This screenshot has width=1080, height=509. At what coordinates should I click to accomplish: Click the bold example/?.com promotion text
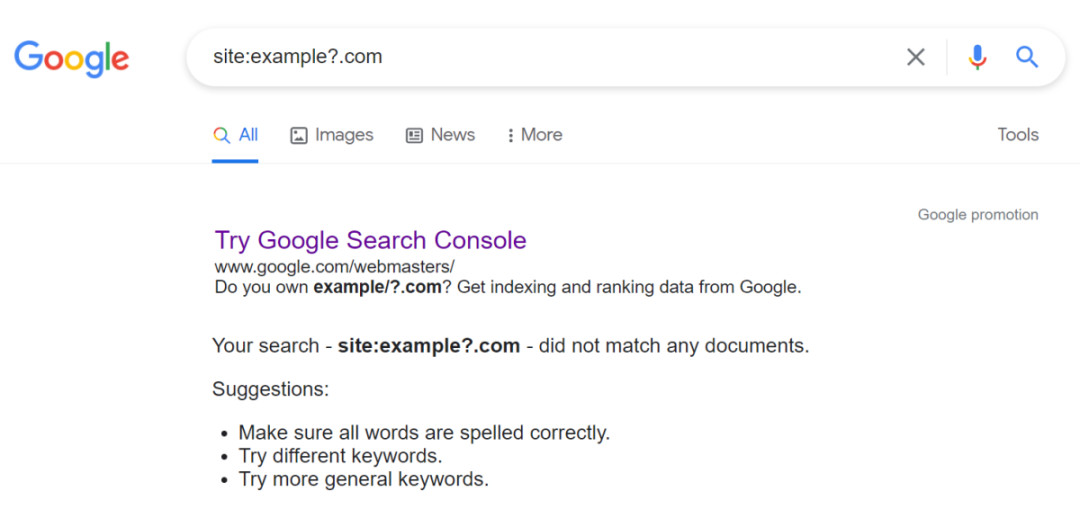pyautogui.click(x=377, y=288)
